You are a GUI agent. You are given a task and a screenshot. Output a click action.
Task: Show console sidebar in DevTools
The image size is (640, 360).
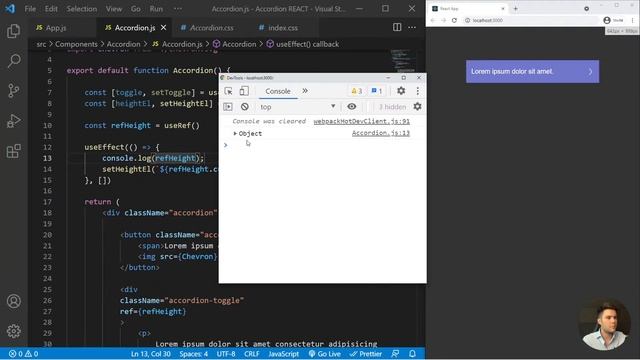(x=228, y=107)
